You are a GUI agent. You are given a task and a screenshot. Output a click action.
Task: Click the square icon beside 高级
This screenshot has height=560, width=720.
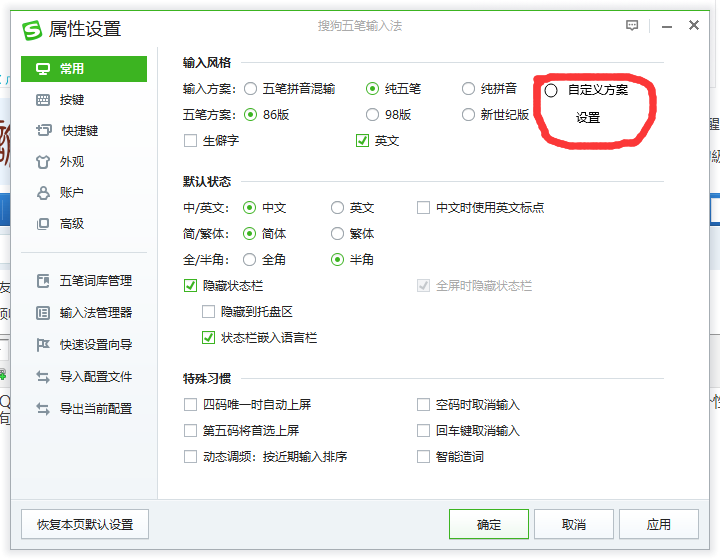(43, 224)
